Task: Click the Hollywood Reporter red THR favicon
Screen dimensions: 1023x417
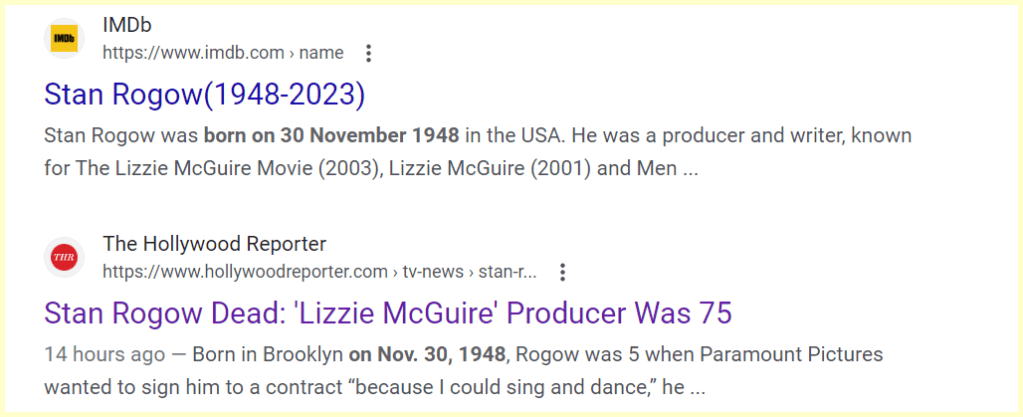Action: [65, 258]
